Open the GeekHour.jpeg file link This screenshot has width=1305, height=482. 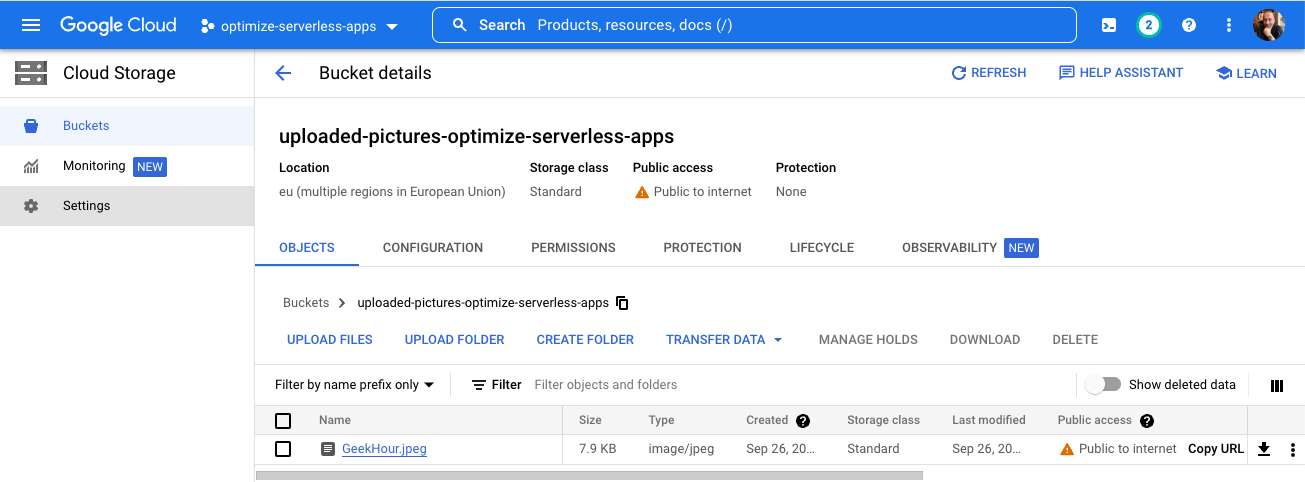(384, 449)
